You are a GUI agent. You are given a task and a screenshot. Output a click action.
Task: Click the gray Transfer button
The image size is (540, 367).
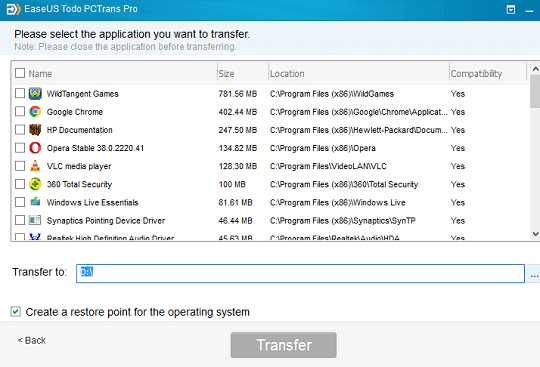(284, 345)
